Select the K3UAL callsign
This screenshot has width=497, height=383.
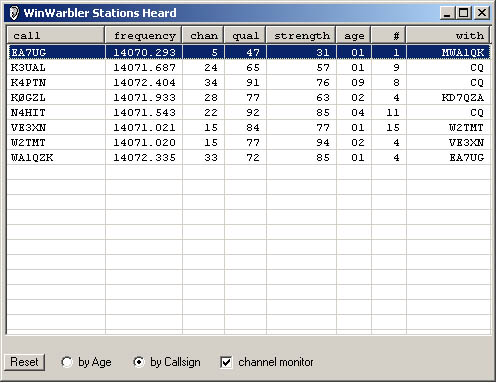pyautogui.click(x=28, y=68)
